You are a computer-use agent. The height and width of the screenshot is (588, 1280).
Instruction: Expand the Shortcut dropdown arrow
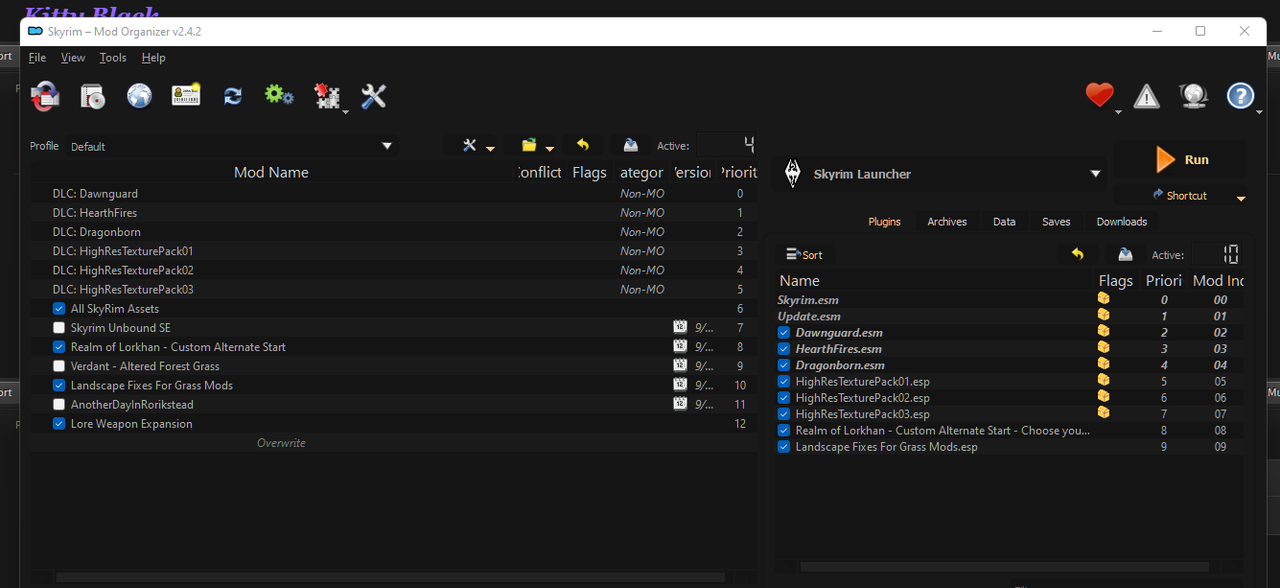tap(1241, 197)
